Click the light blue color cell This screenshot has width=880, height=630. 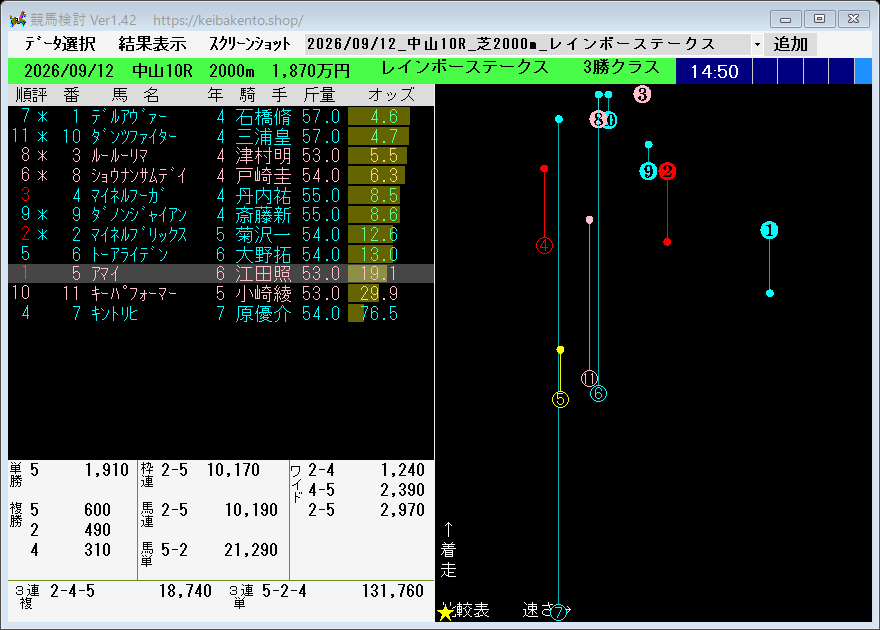click(x=863, y=71)
